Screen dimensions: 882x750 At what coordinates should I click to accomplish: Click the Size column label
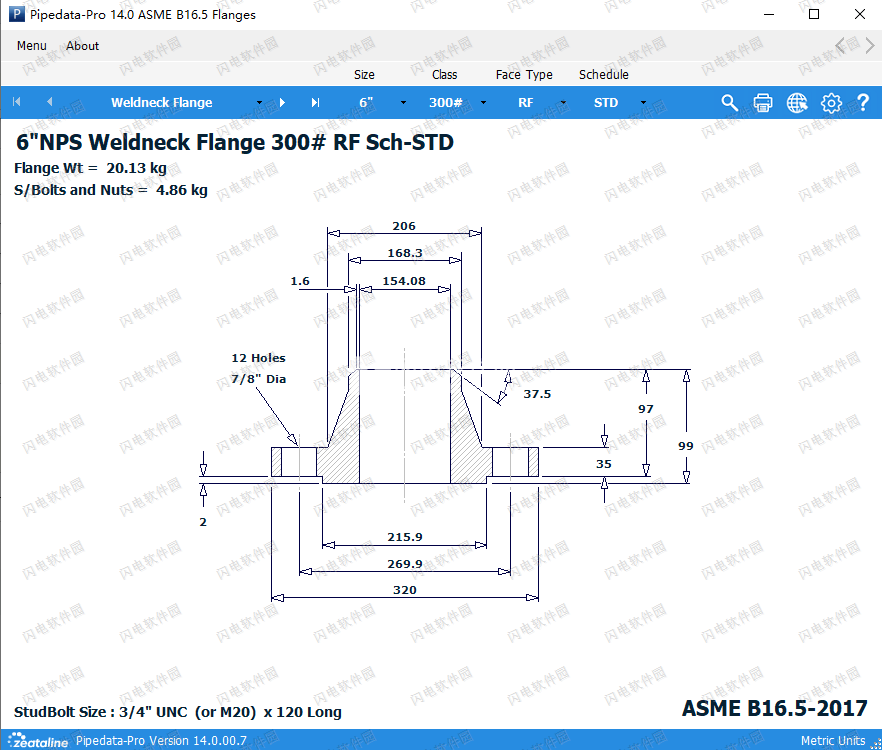click(x=364, y=74)
